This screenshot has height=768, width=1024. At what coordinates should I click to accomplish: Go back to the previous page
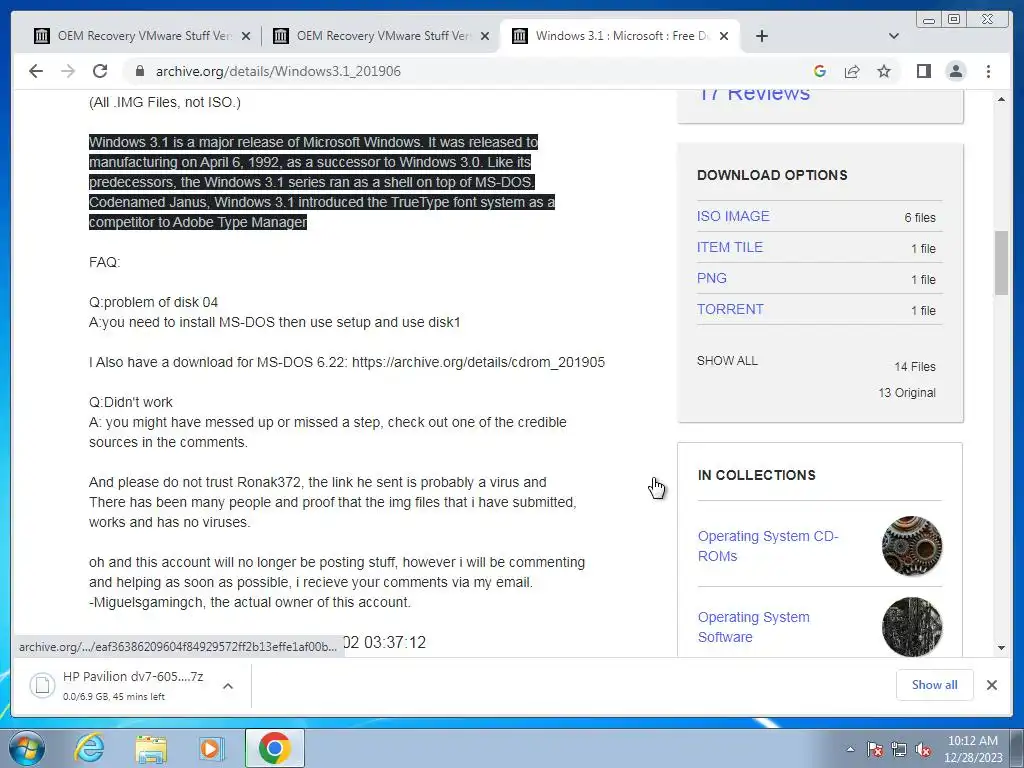point(36,71)
